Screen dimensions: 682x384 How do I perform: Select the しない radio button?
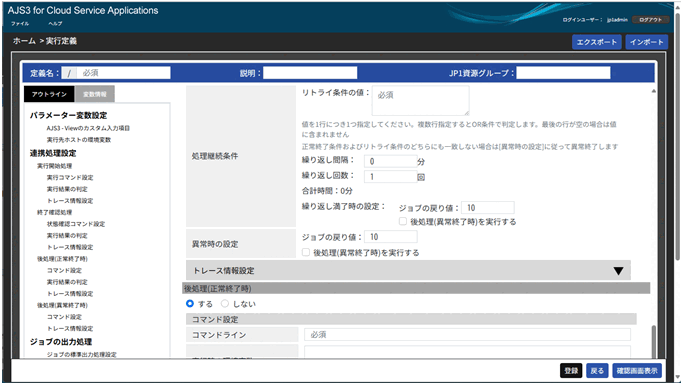coord(224,304)
